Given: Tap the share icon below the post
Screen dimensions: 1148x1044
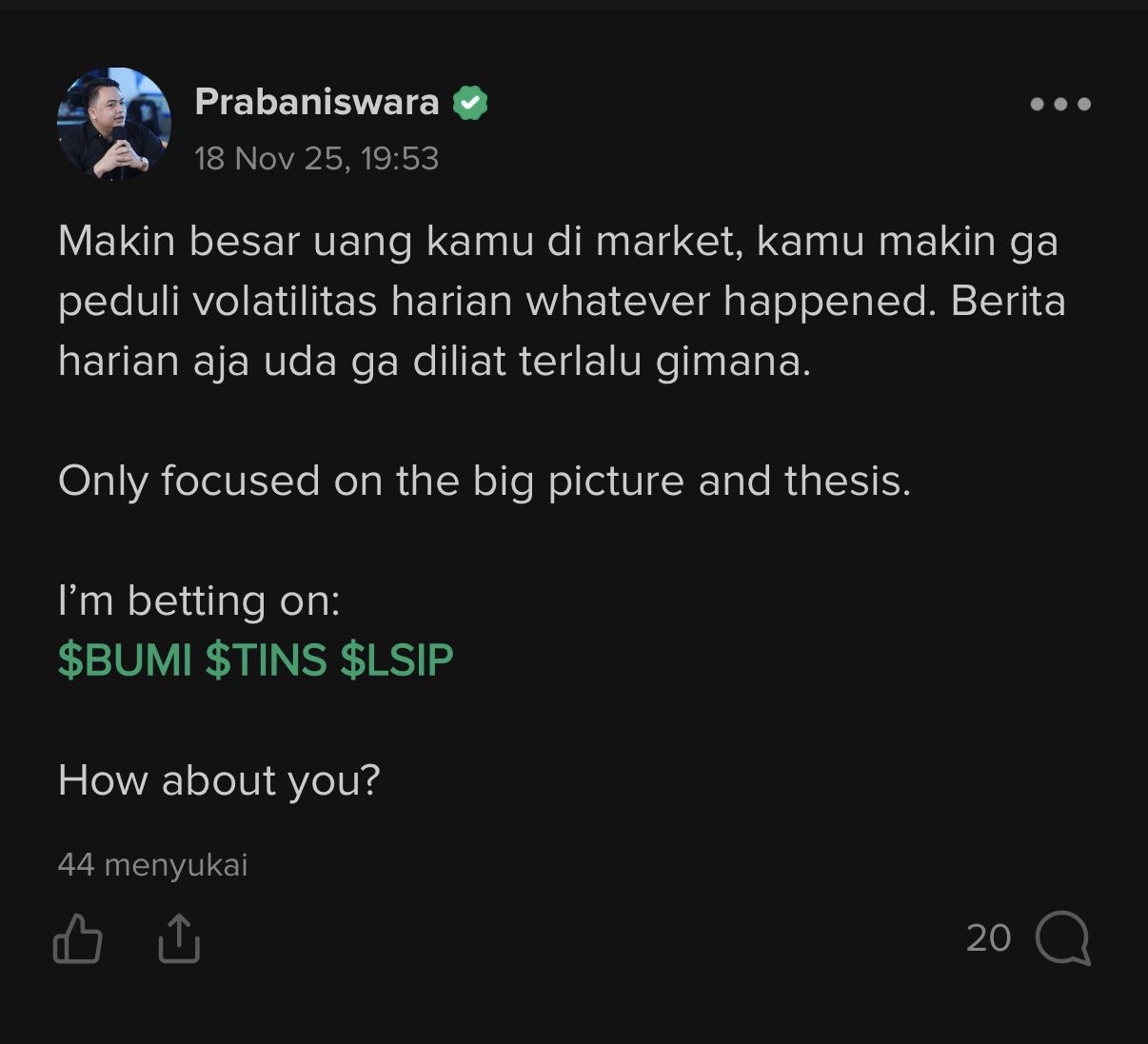Looking at the screenshot, I should 178,938.
